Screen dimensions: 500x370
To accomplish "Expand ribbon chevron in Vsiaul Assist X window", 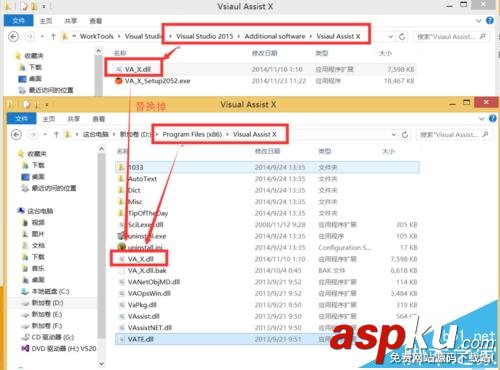I will (x=479, y=21).
